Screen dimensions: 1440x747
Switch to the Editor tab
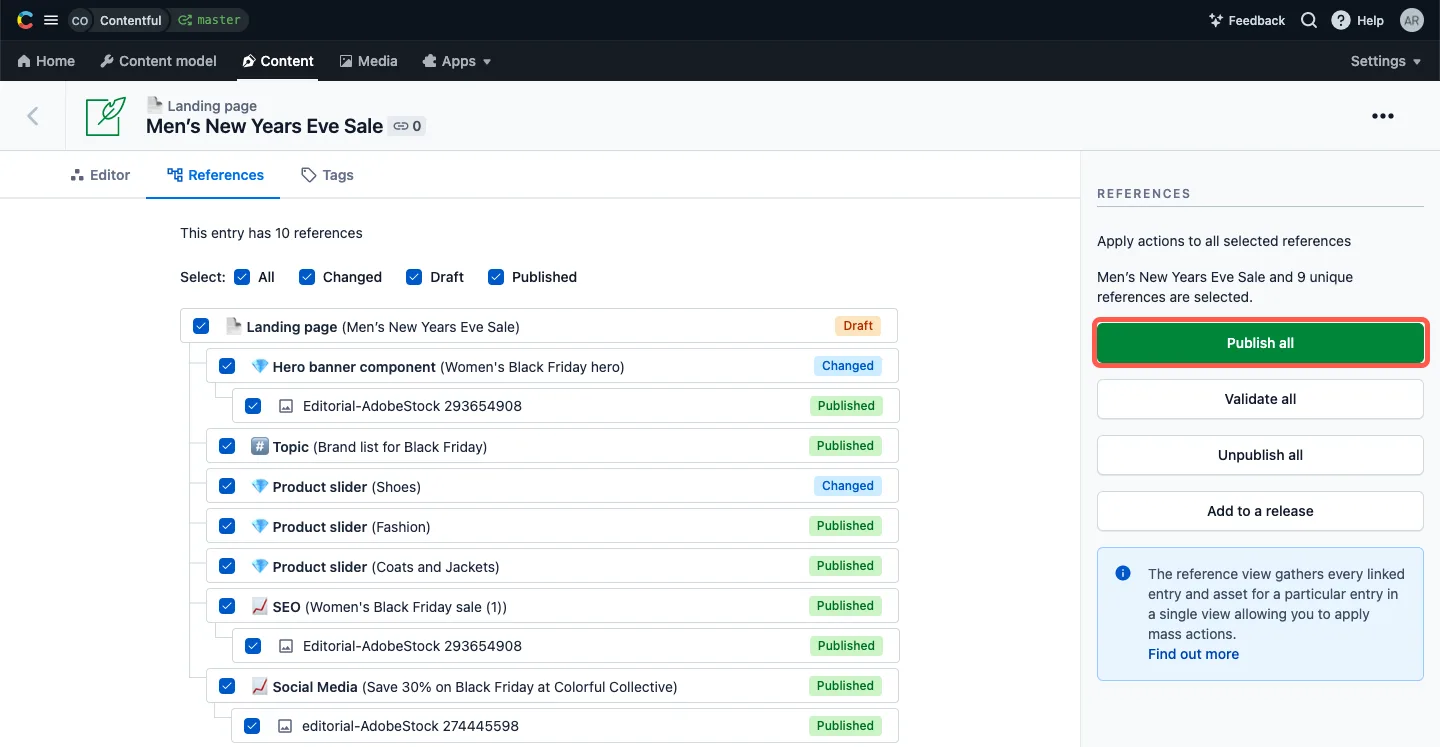point(100,175)
